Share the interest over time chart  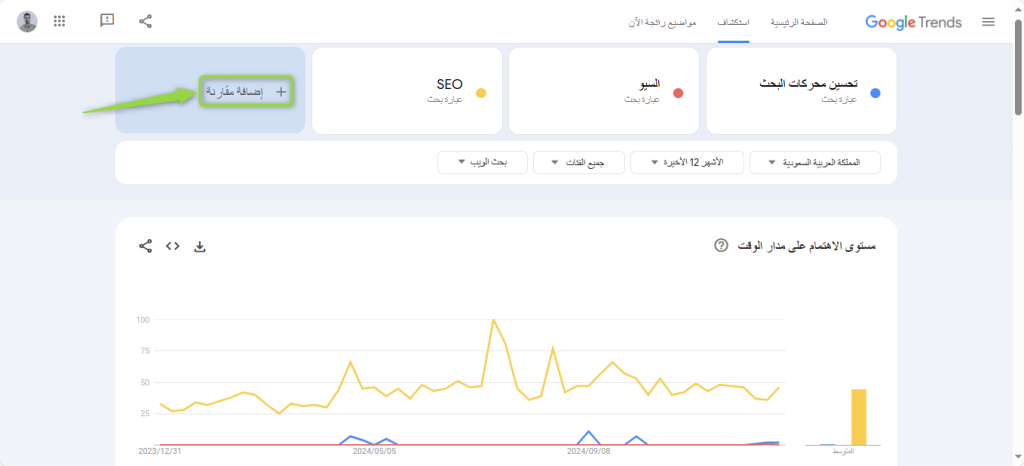tap(146, 246)
